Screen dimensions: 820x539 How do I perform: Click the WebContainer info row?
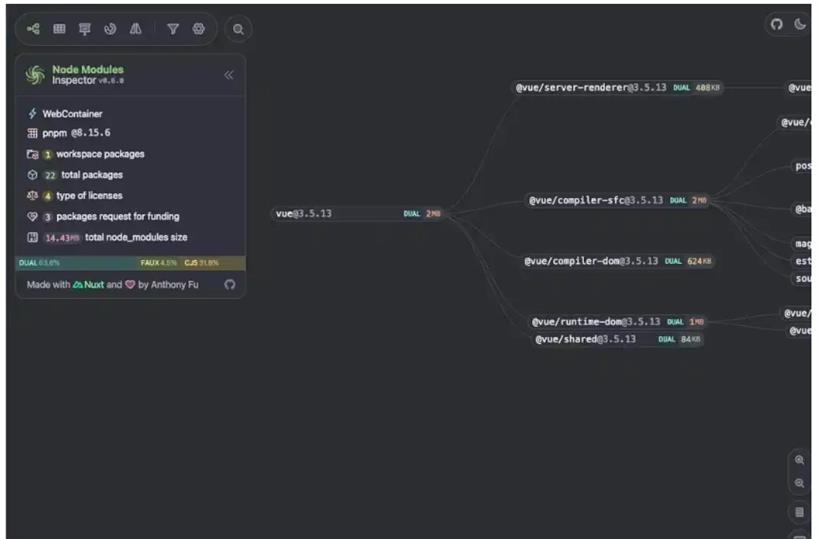click(65, 113)
